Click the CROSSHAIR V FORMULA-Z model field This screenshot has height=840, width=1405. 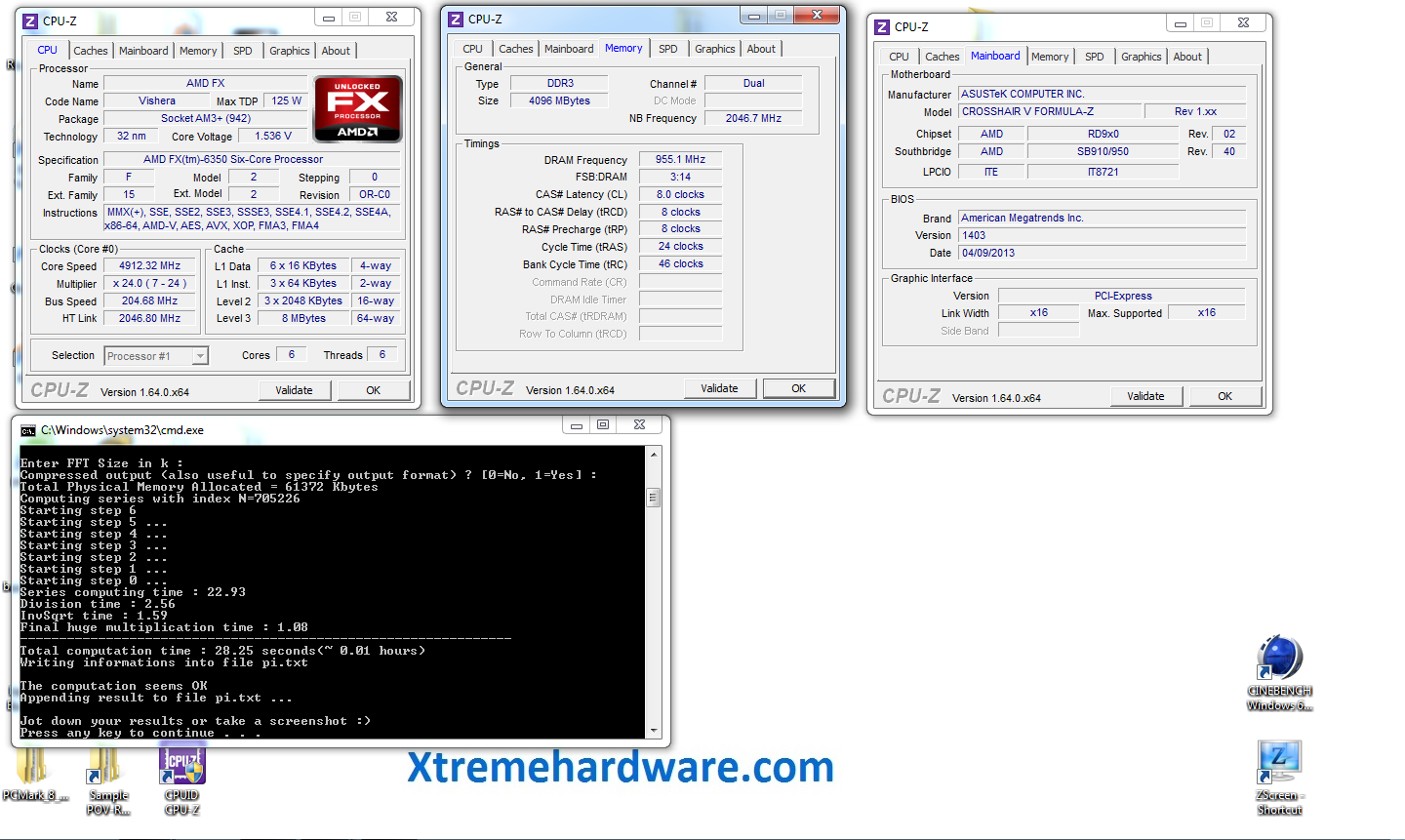coord(1048,111)
